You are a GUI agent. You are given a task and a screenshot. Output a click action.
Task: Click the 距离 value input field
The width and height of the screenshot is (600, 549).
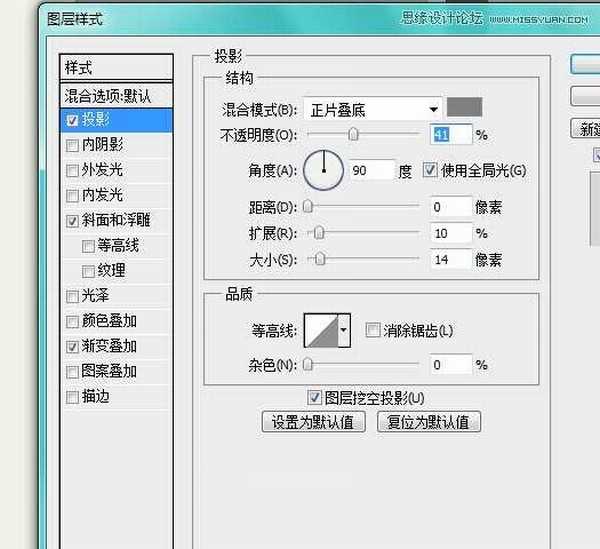pyautogui.click(x=450, y=207)
